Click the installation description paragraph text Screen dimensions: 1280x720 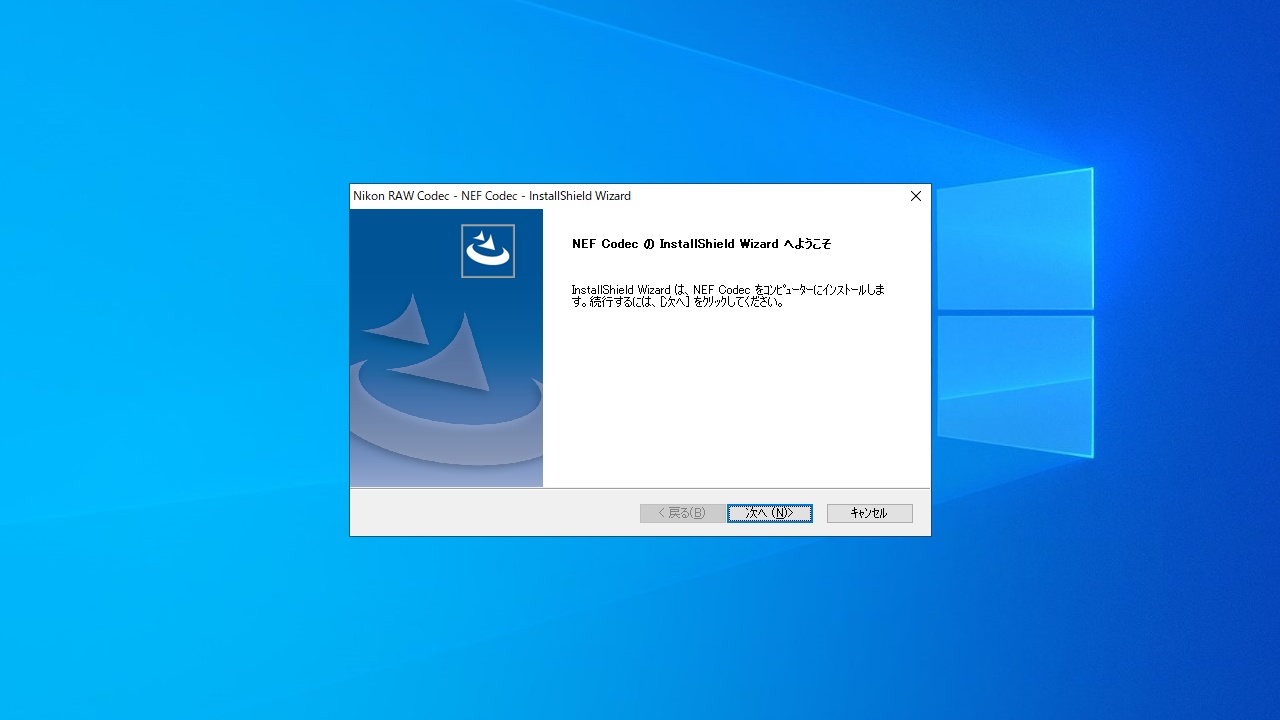pyautogui.click(x=728, y=296)
